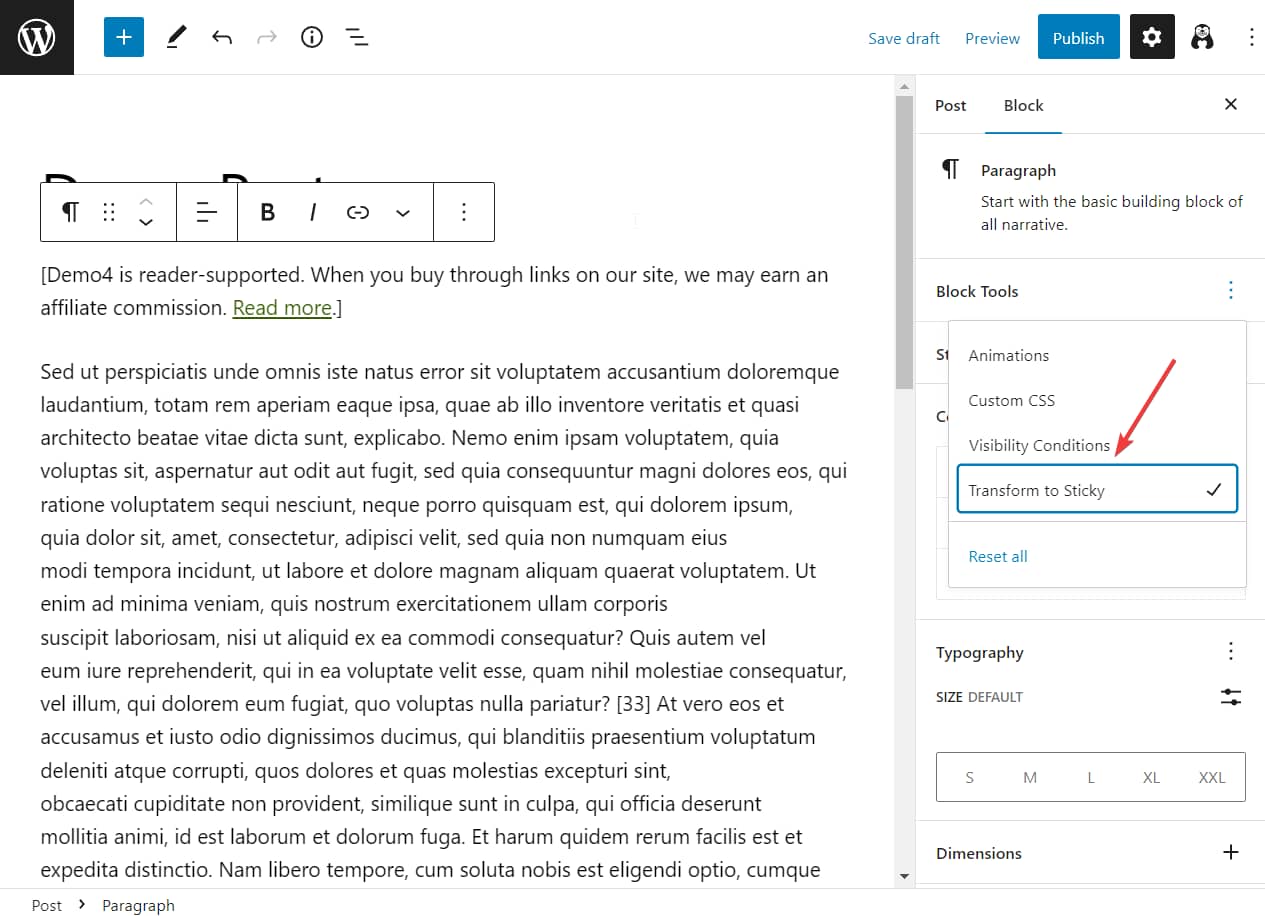Click the Typography panel heading
Screen dimensions: 1265x916
click(x=980, y=652)
